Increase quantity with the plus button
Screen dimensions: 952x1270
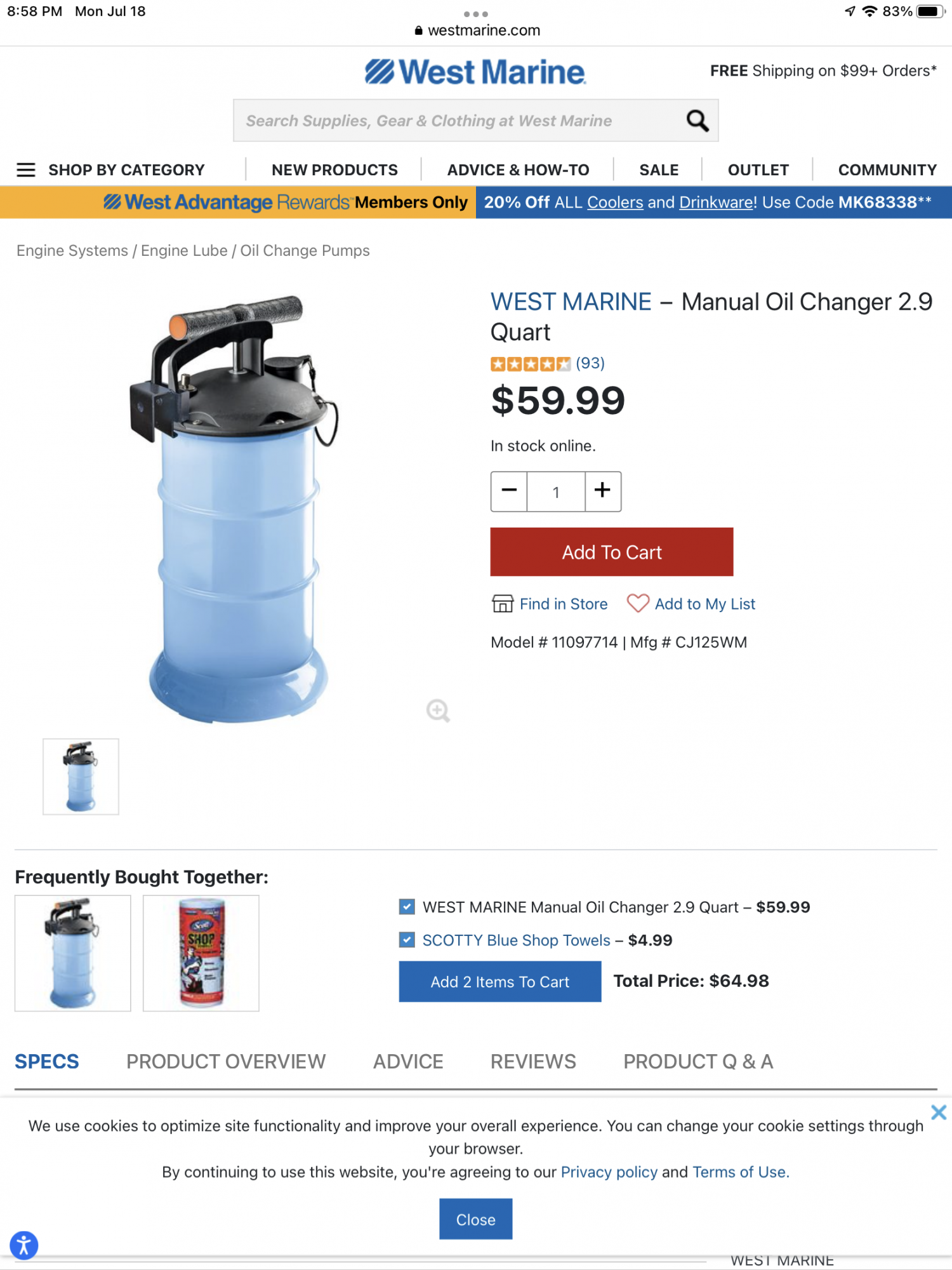602,491
